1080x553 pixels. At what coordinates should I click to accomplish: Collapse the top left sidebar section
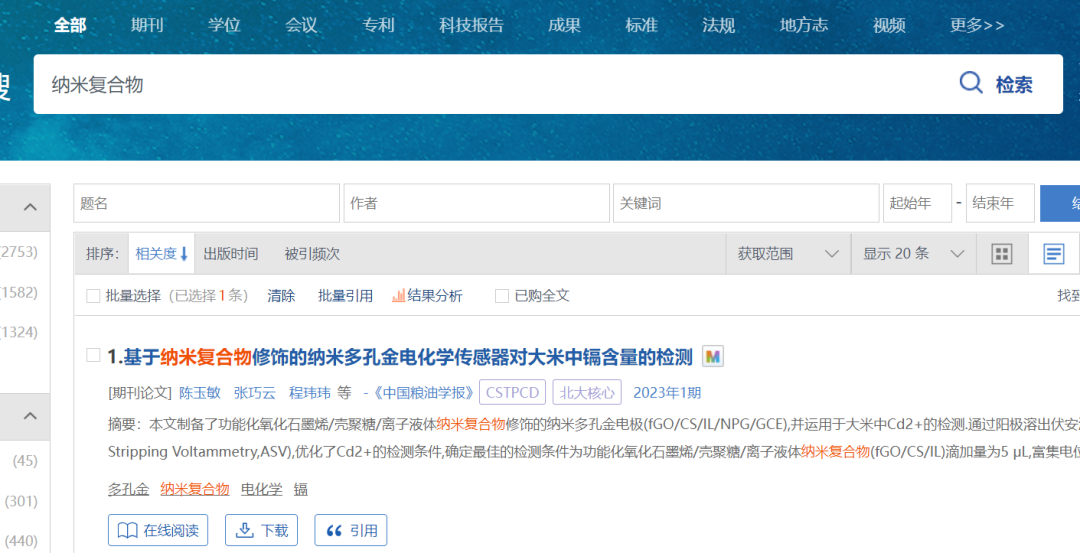pyautogui.click(x=30, y=207)
